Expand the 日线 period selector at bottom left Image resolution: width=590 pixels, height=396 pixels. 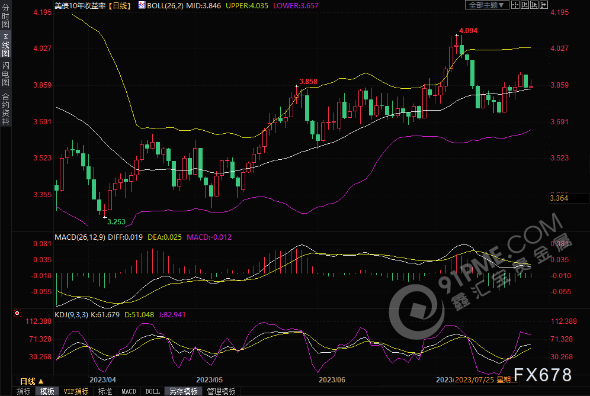tap(32, 381)
